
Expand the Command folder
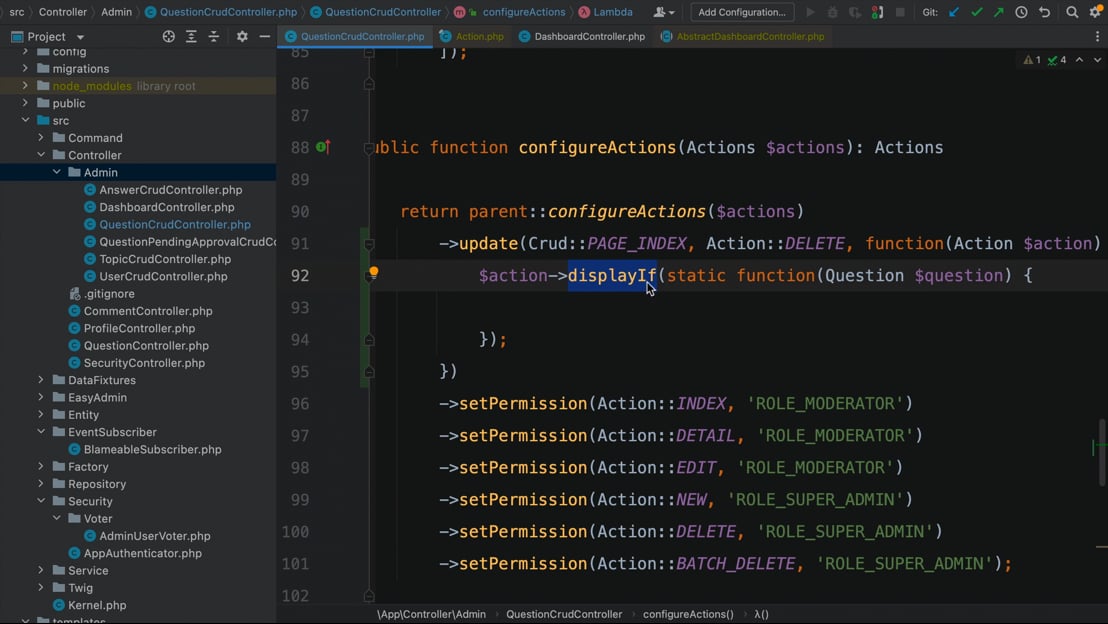(41, 137)
